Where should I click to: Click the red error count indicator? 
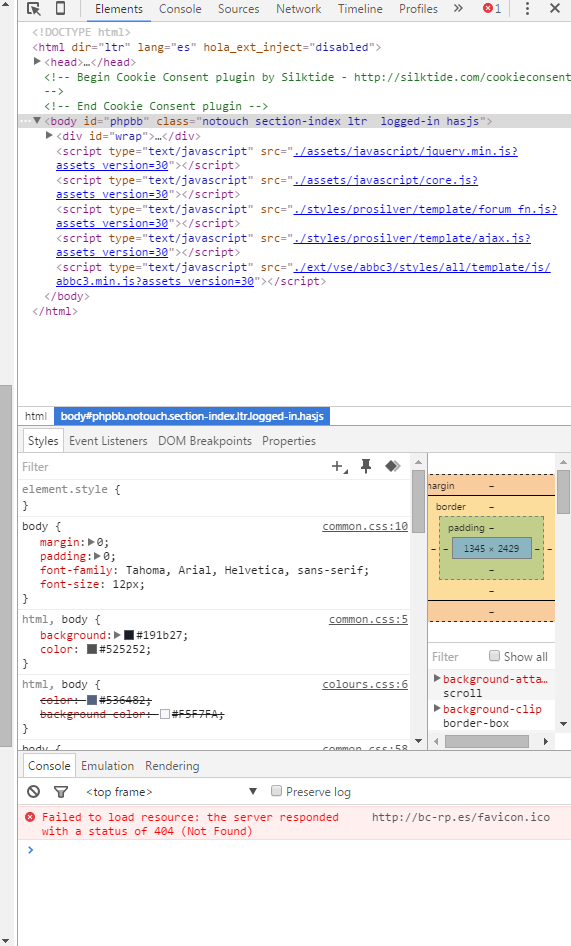[492, 8]
